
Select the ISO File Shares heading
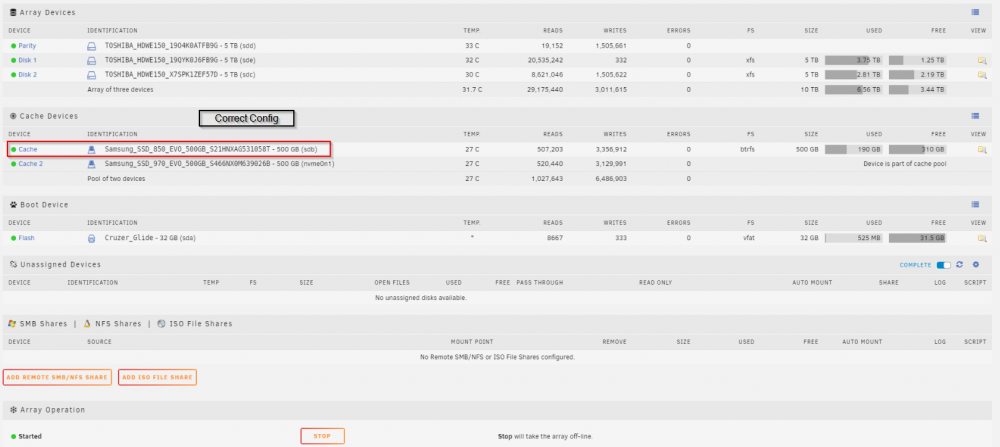pyautogui.click(x=201, y=324)
